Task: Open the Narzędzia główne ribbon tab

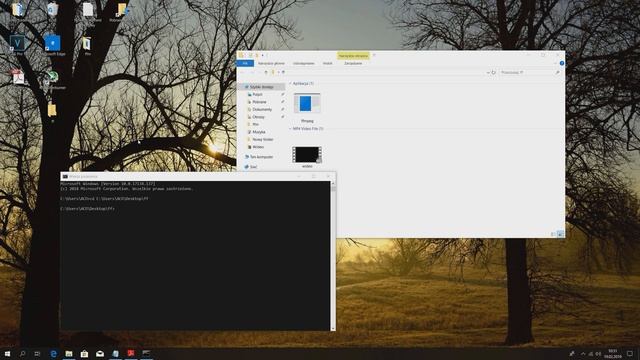Action: coord(271,63)
